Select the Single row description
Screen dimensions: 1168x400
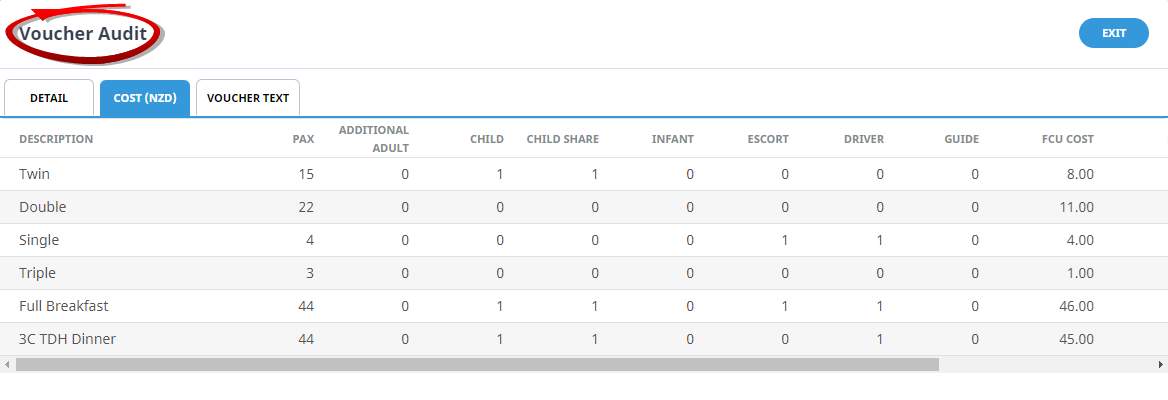[39, 240]
